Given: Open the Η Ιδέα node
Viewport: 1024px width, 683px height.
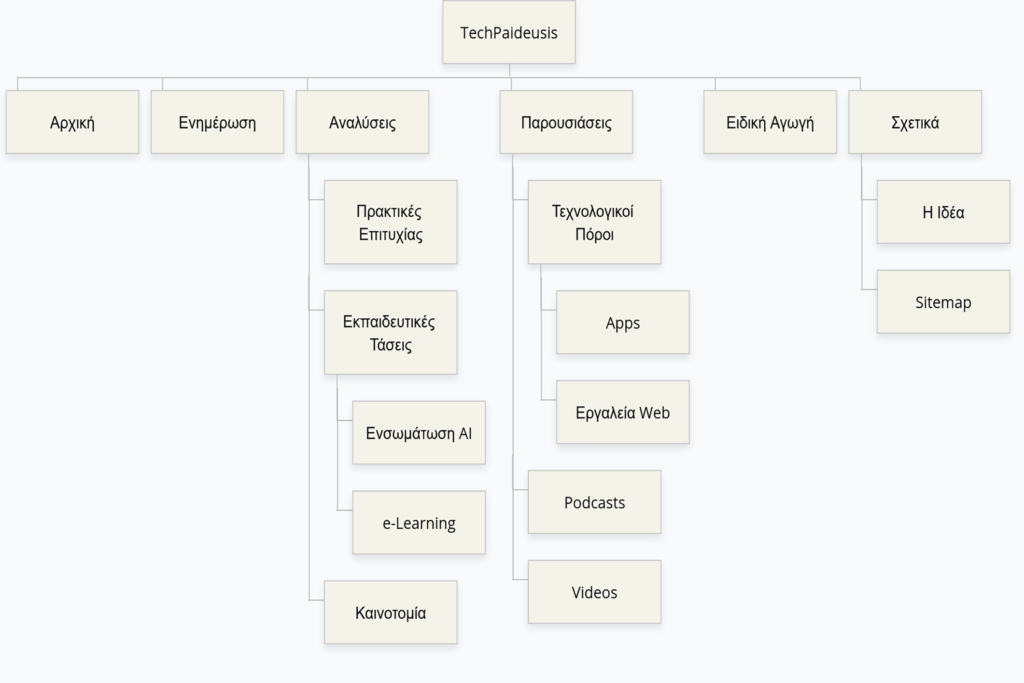Looking at the screenshot, I should [x=943, y=212].
